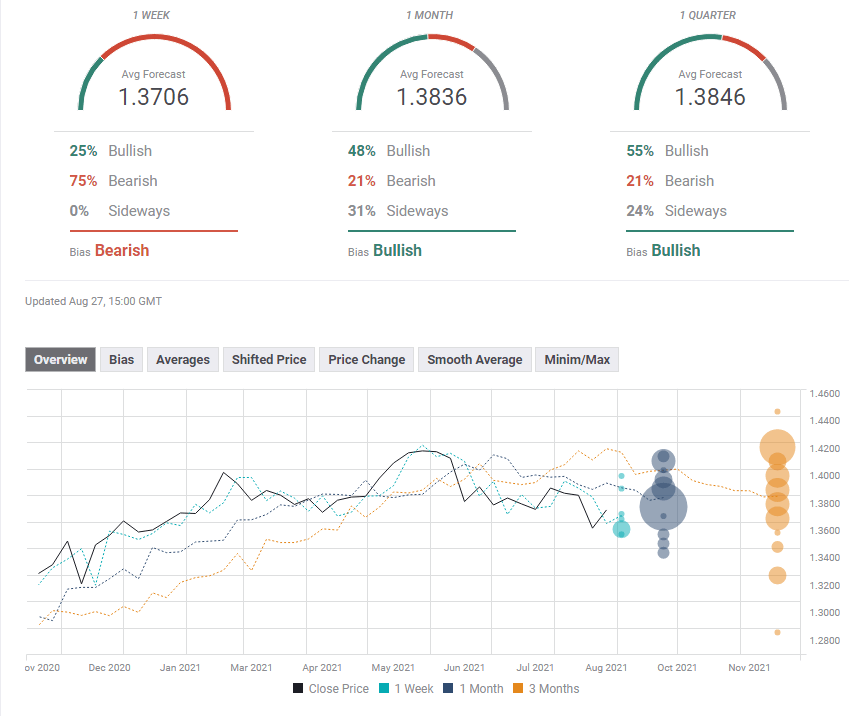The width and height of the screenshot is (849, 716).
Task: Switch to the Bias tab
Action: tap(121, 360)
